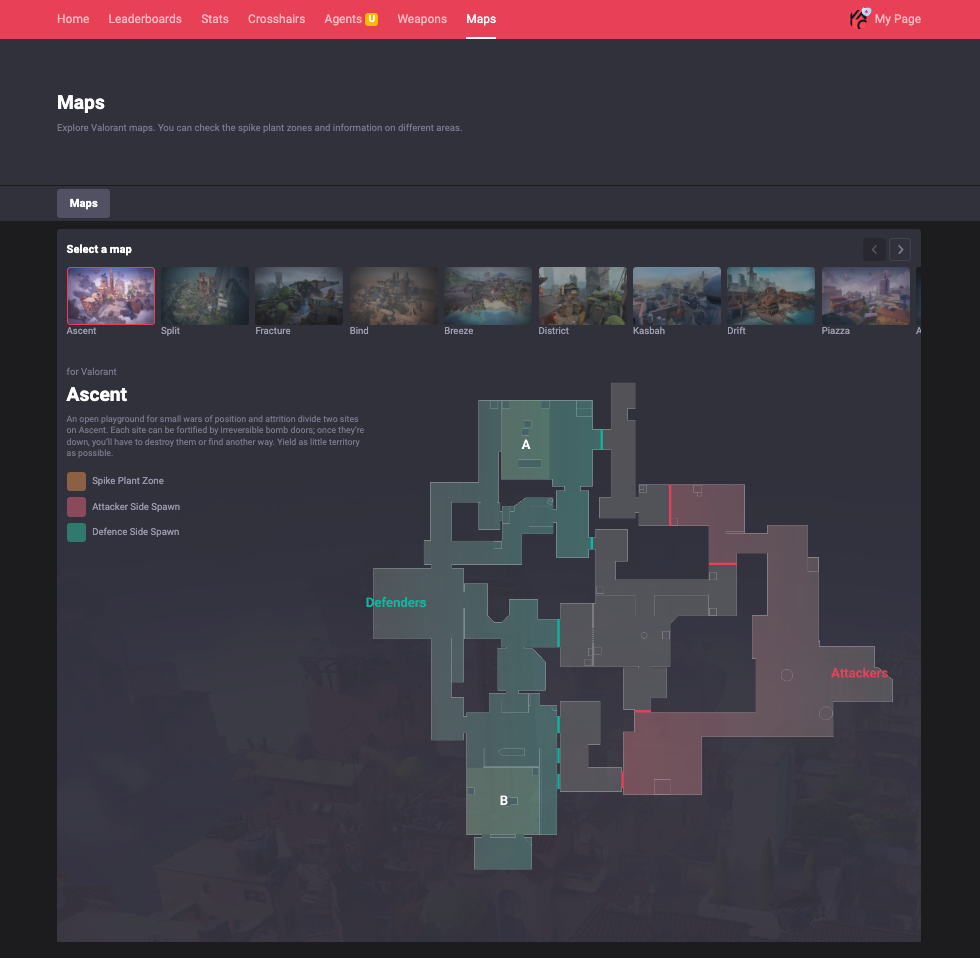Show previous maps with left chevron

(x=874, y=249)
